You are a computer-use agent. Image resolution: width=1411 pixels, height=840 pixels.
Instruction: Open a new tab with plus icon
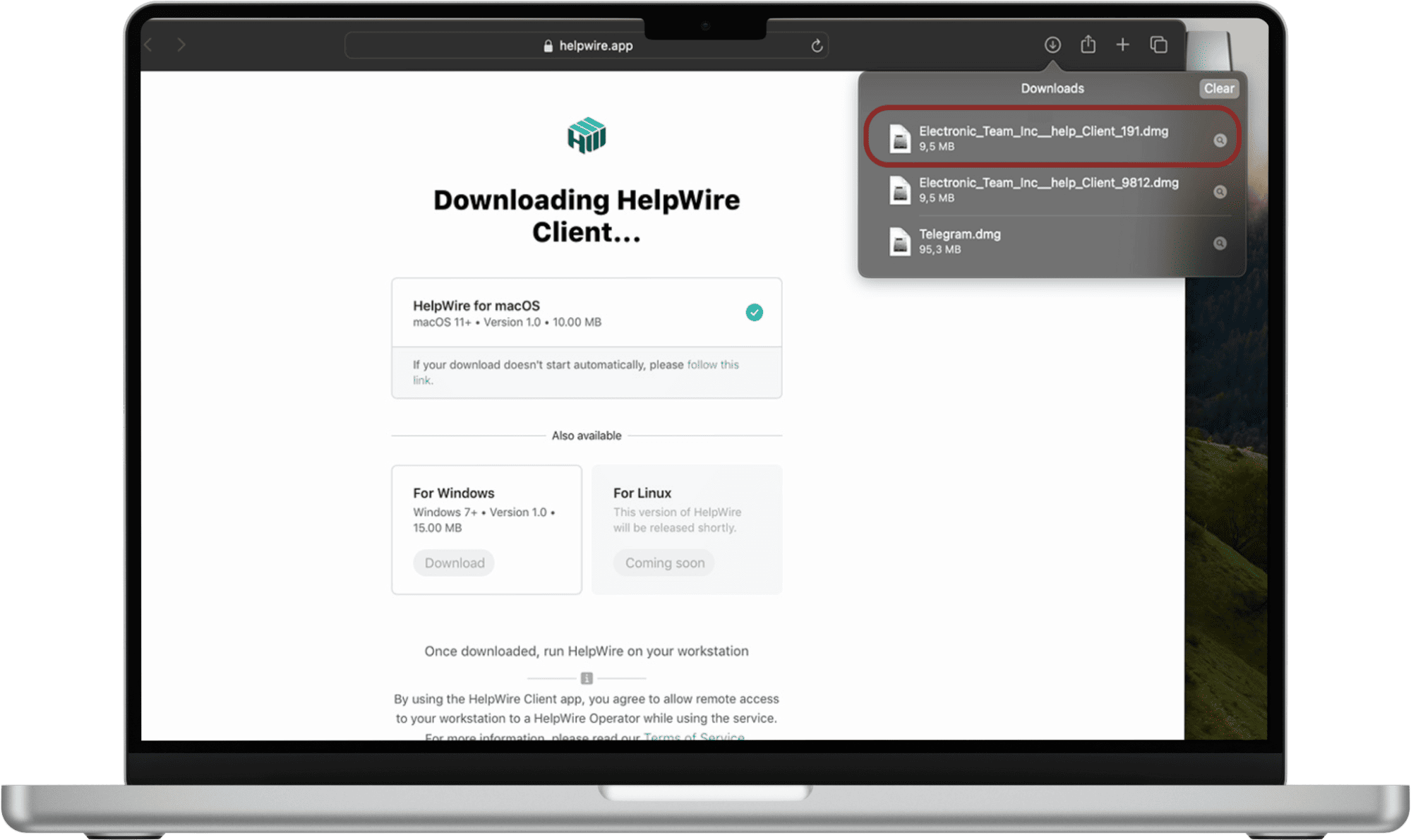point(1122,45)
